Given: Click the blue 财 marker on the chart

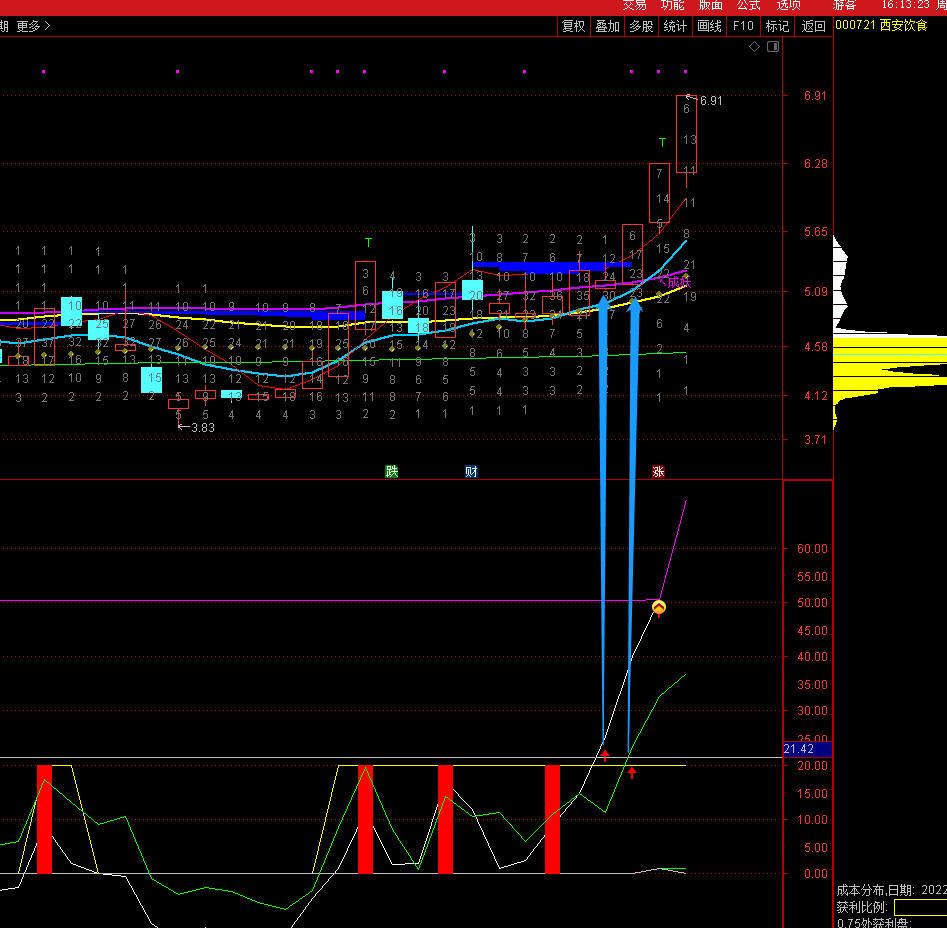Looking at the screenshot, I should 471,471.
